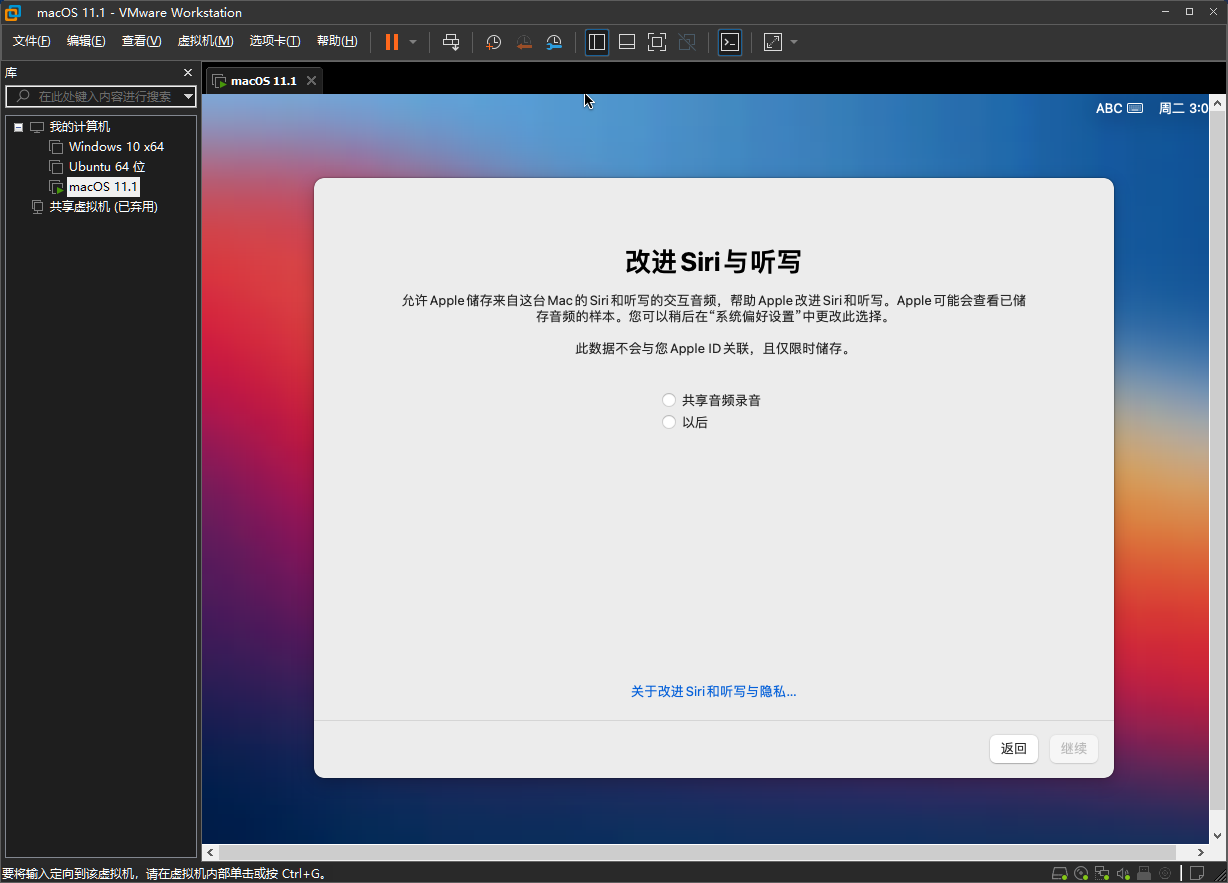Open the power options dropdown arrow beside pause

[413, 42]
